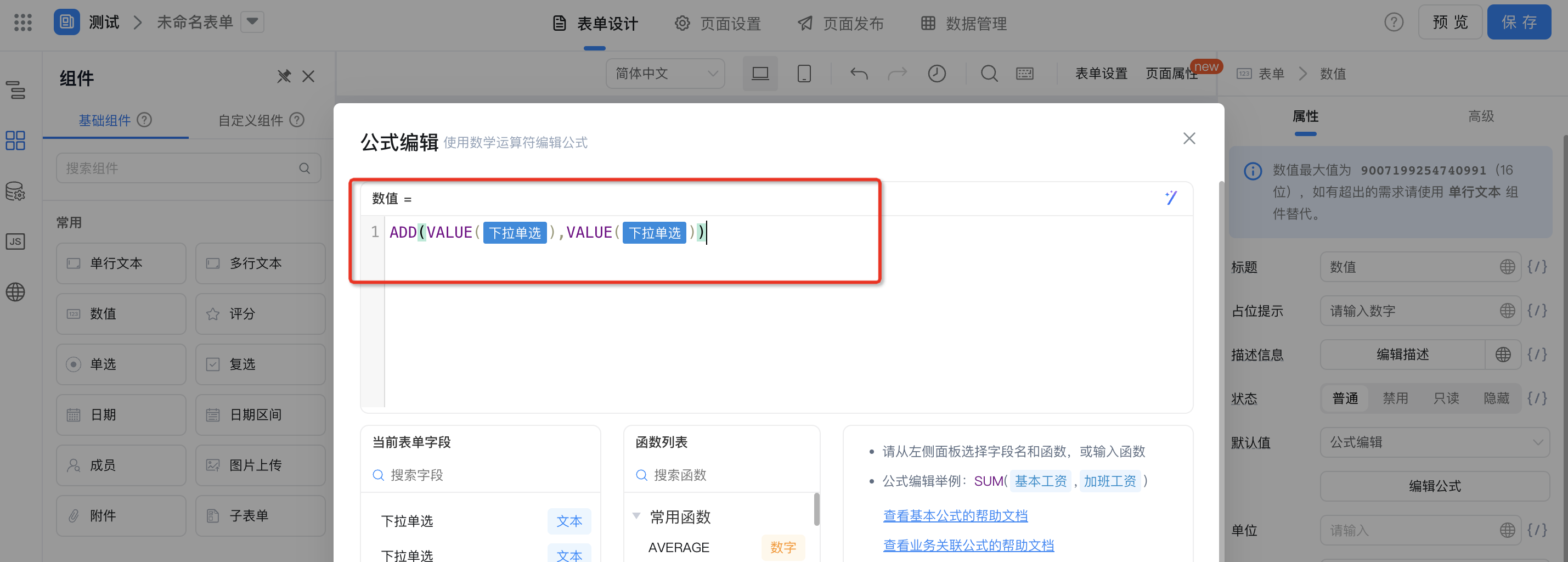The width and height of the screenshot is (1568, 562).
Task: Switch to 页面发布 tab
Action: click(x=840, y=24)
